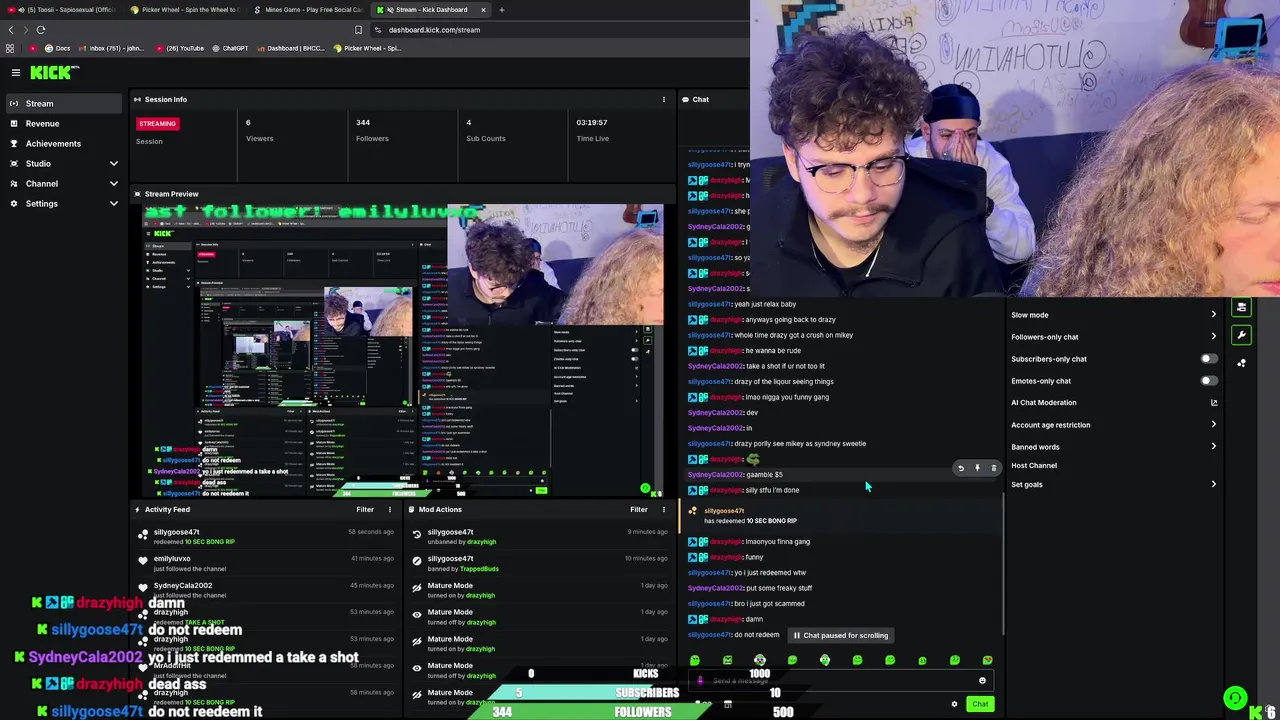This screenshot has height=720, width=1280.
Task: Open a new browser tab
Action: 502,10
